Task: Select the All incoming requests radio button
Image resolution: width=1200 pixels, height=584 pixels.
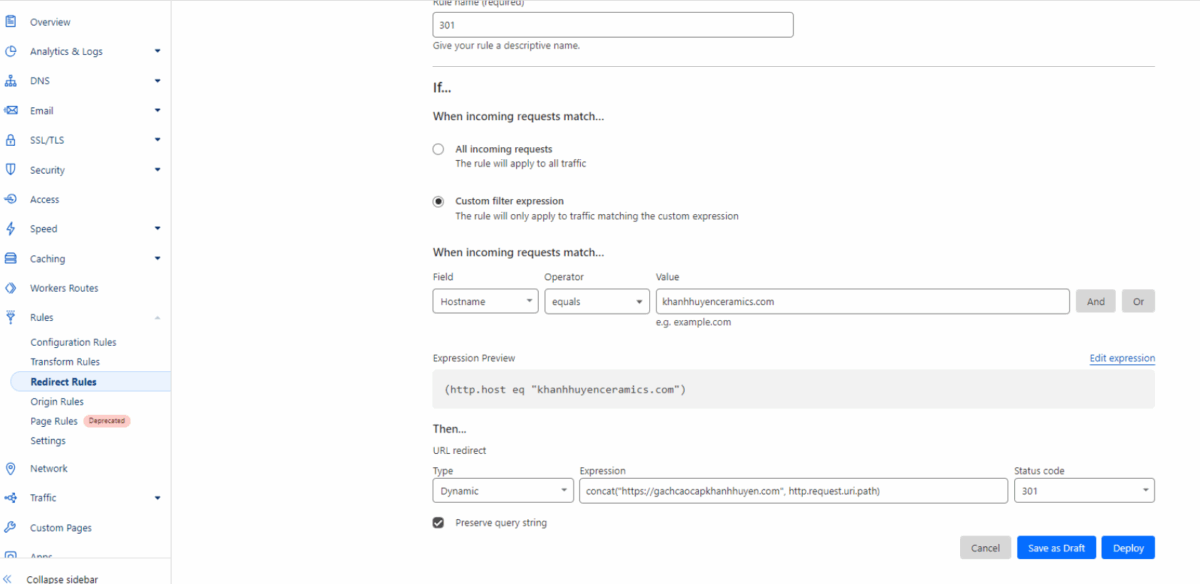Action: pyautogui.click(x=438, y=148)
